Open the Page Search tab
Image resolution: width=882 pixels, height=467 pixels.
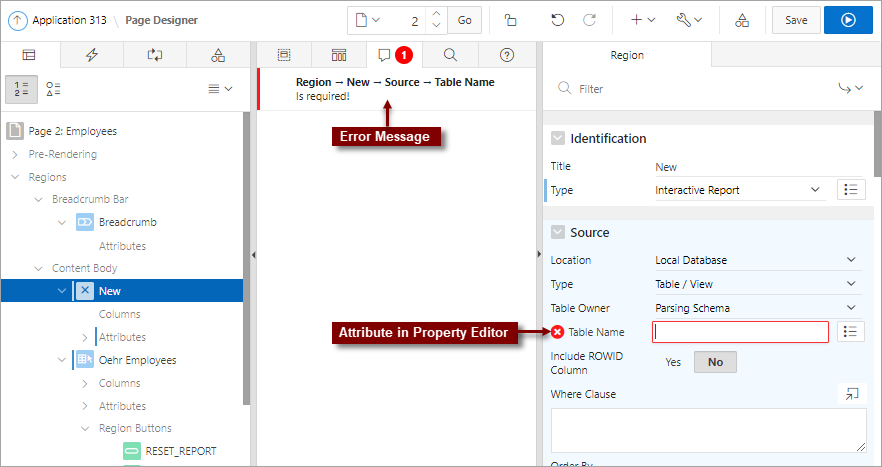(450, 55)
